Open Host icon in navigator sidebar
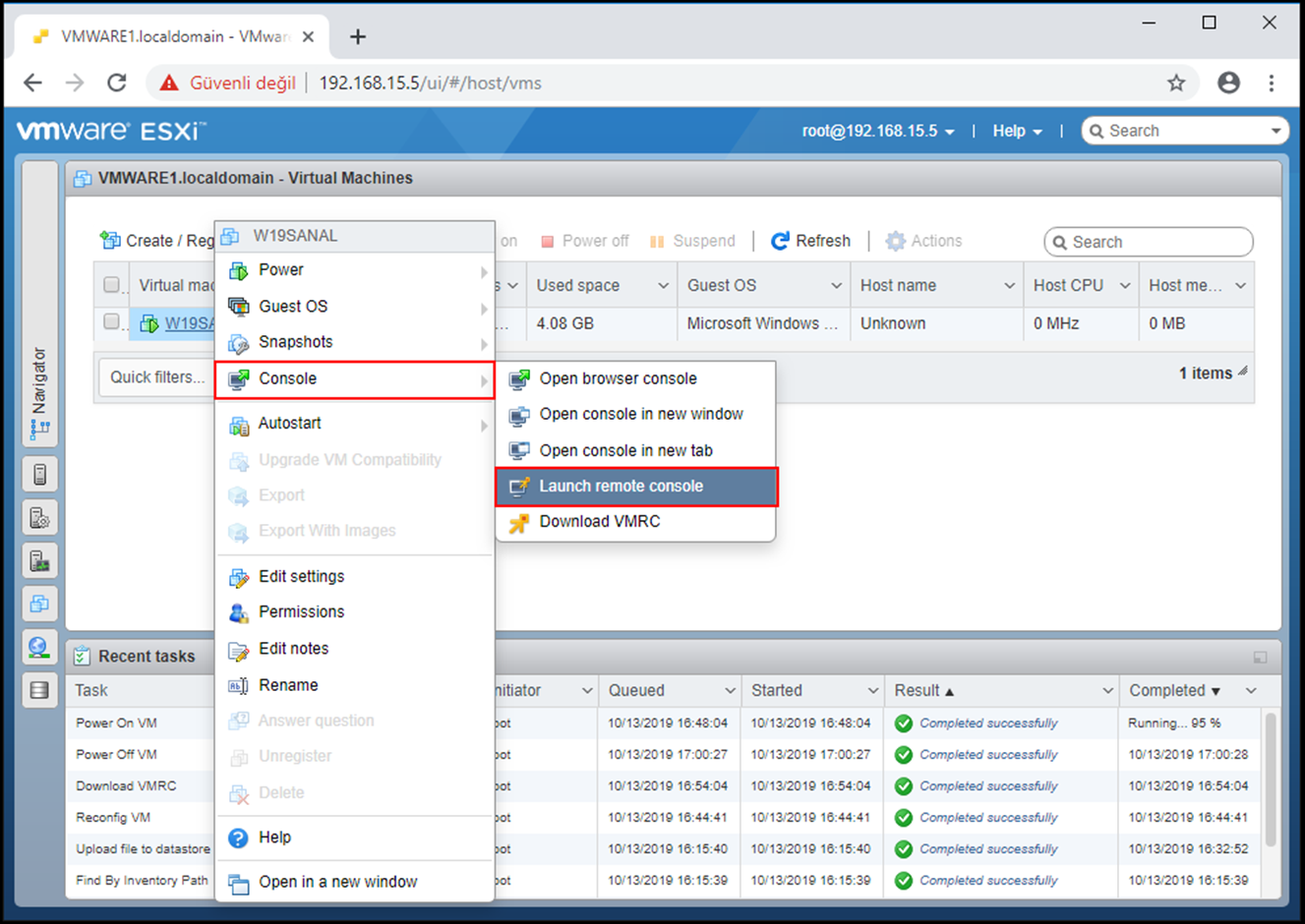This screenshot has height=924, width=1305. (x=39, y=475)
